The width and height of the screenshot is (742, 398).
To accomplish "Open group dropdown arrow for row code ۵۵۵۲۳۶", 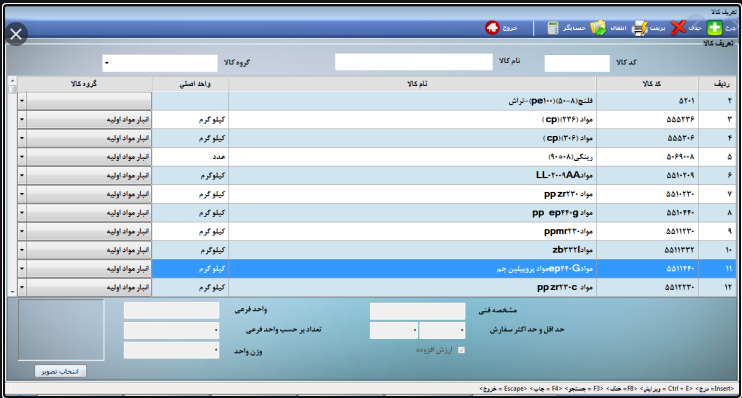I will click(22, 120).
